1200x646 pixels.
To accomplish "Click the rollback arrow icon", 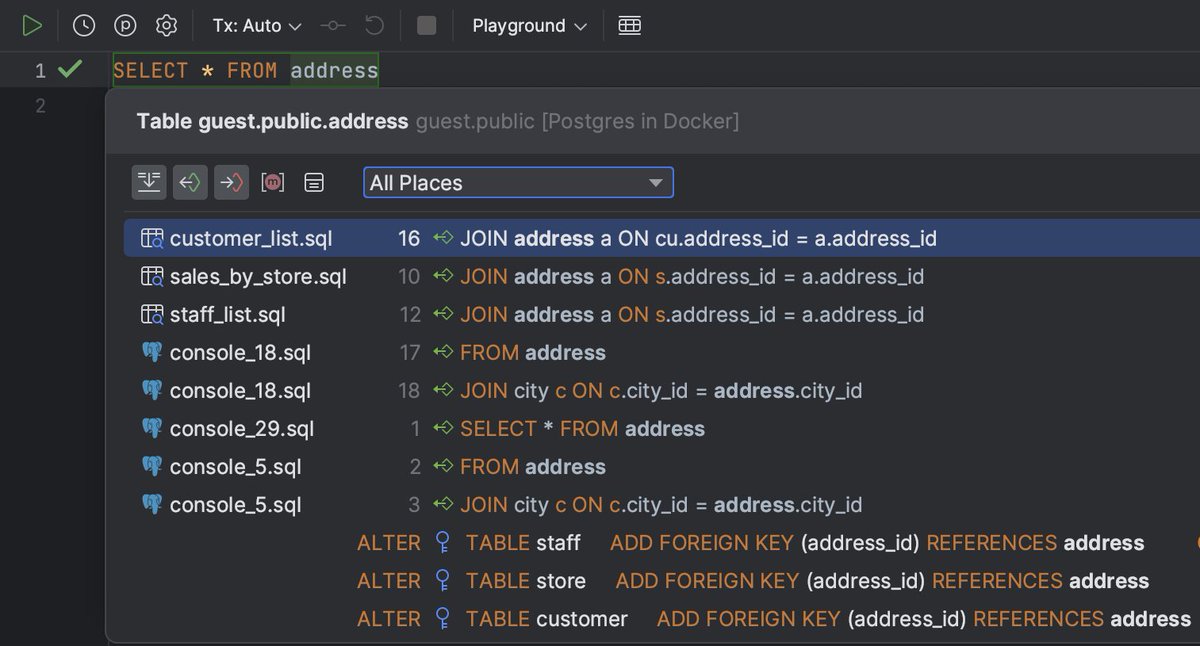I will pos(374,26).
